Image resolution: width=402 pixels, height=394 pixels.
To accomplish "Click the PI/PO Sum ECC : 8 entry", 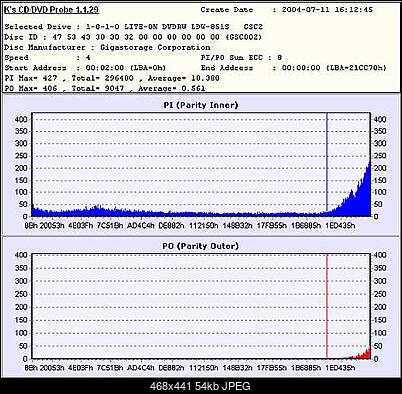I will (242, 58).
